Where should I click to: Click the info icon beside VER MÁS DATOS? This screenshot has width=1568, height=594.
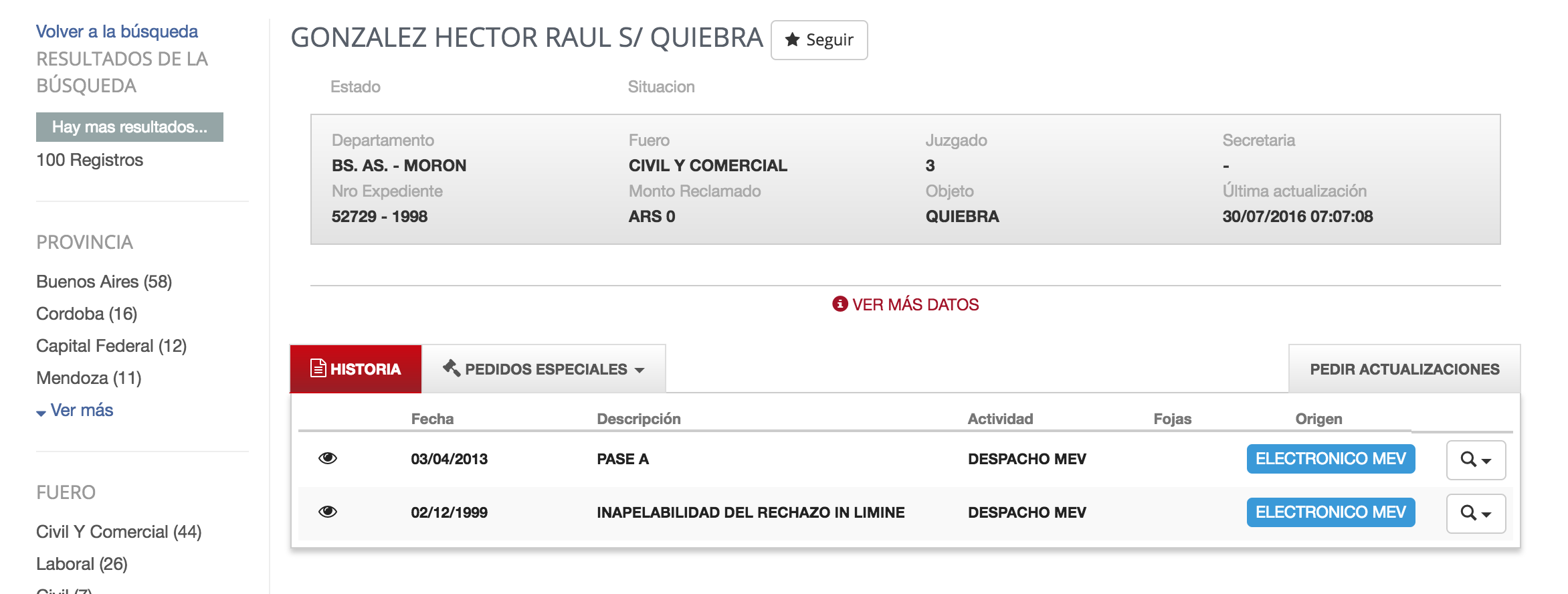(x=840, y=304)
